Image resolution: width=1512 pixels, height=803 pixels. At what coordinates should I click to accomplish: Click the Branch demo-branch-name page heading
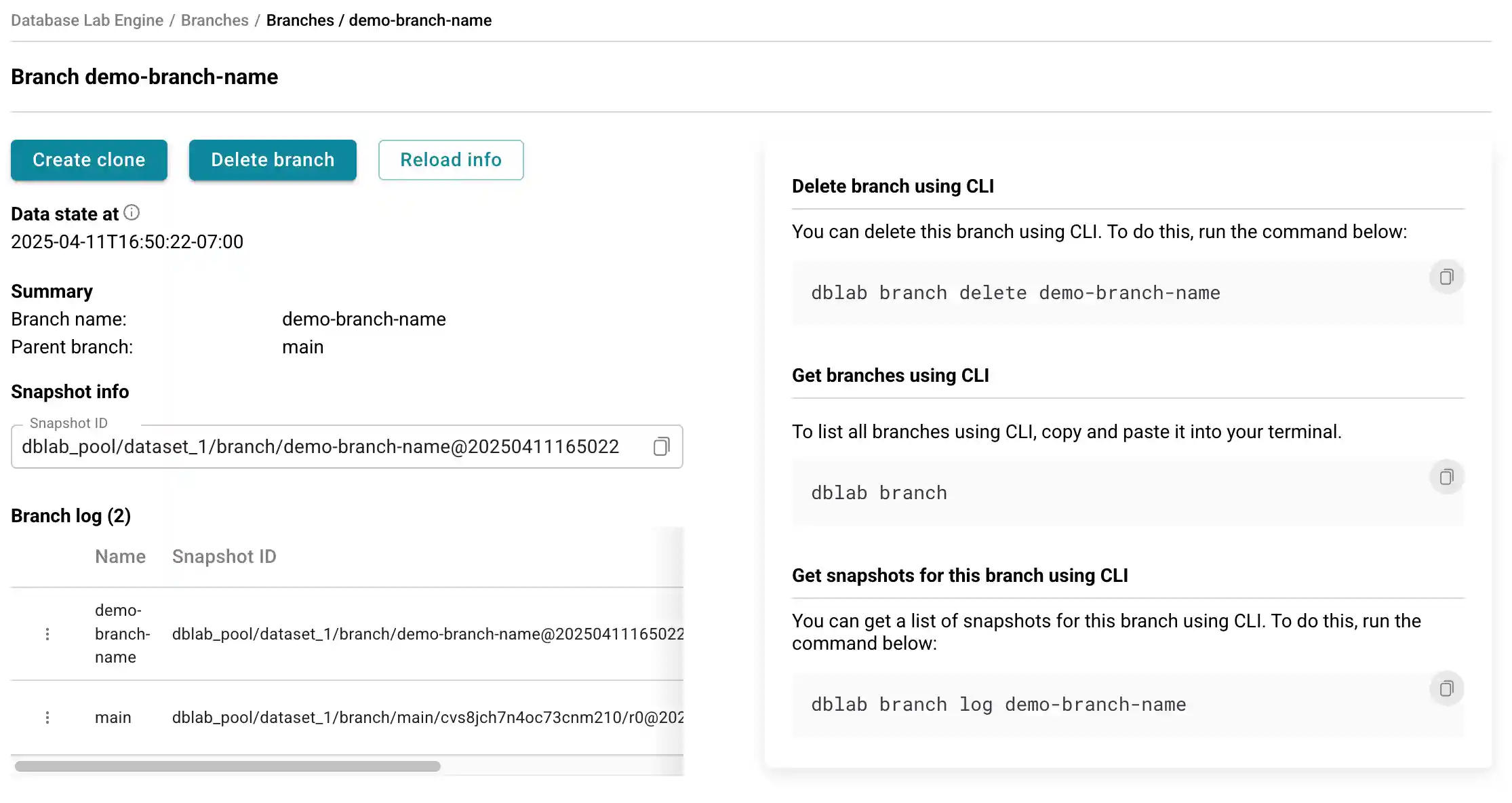click(144, 77)
